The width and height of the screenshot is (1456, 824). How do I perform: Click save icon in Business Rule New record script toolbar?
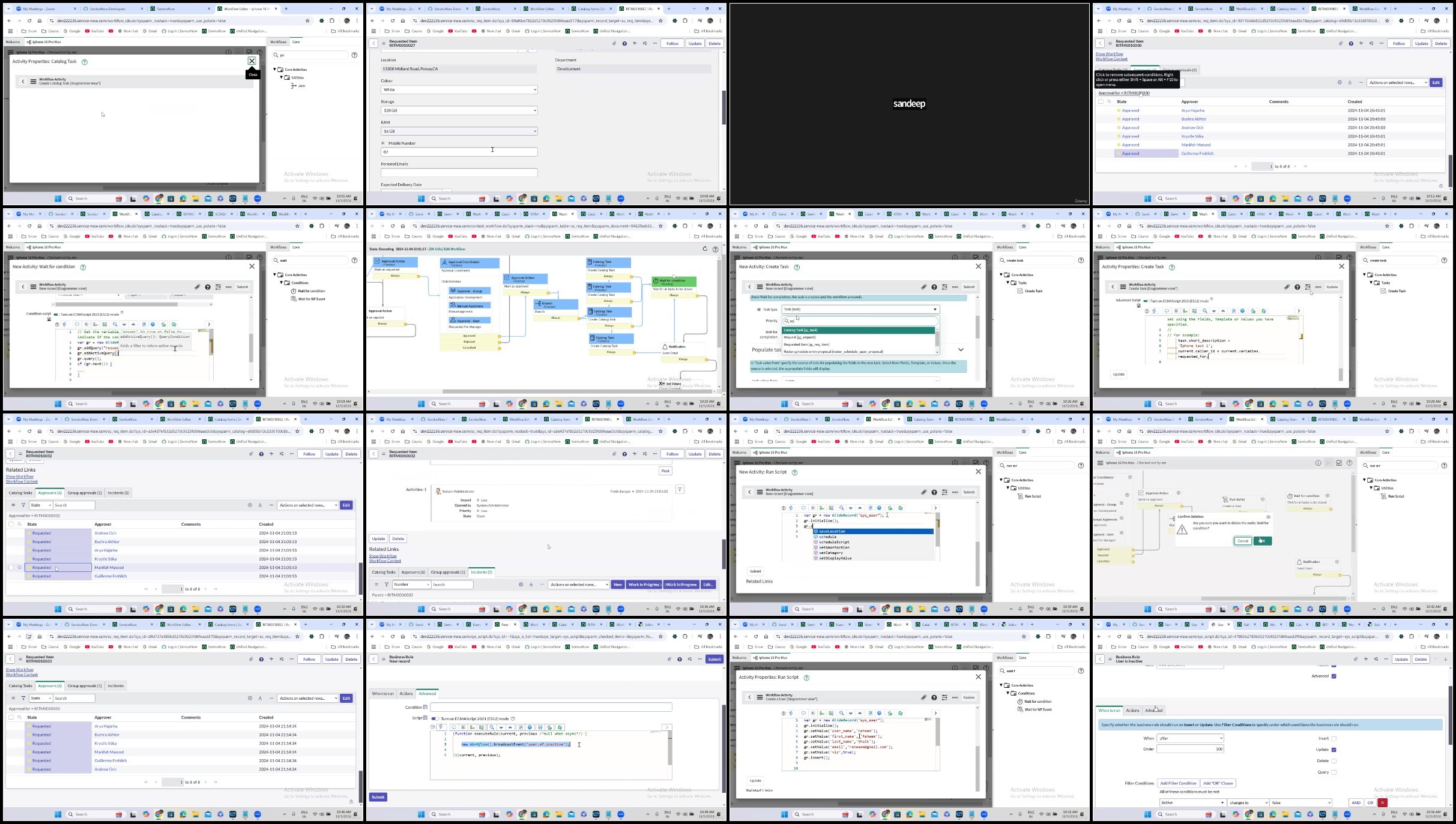click(540, 727)
